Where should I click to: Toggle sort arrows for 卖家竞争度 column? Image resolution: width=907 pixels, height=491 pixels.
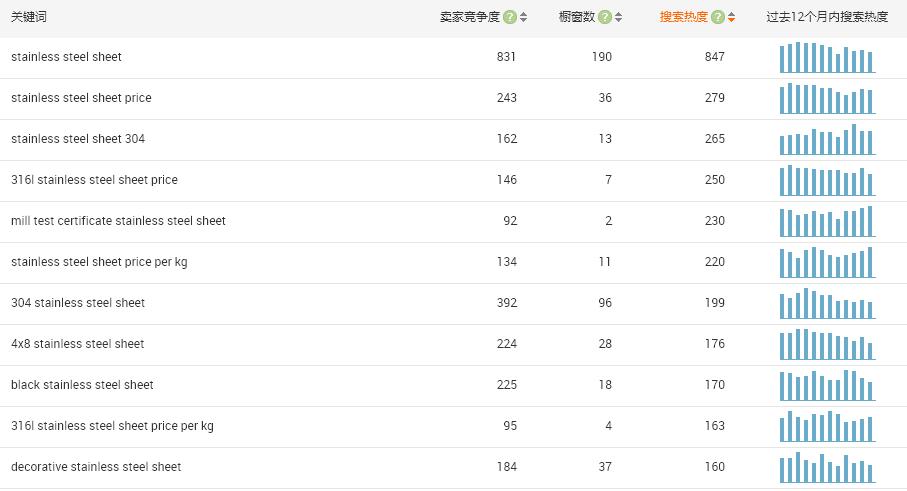524,17
